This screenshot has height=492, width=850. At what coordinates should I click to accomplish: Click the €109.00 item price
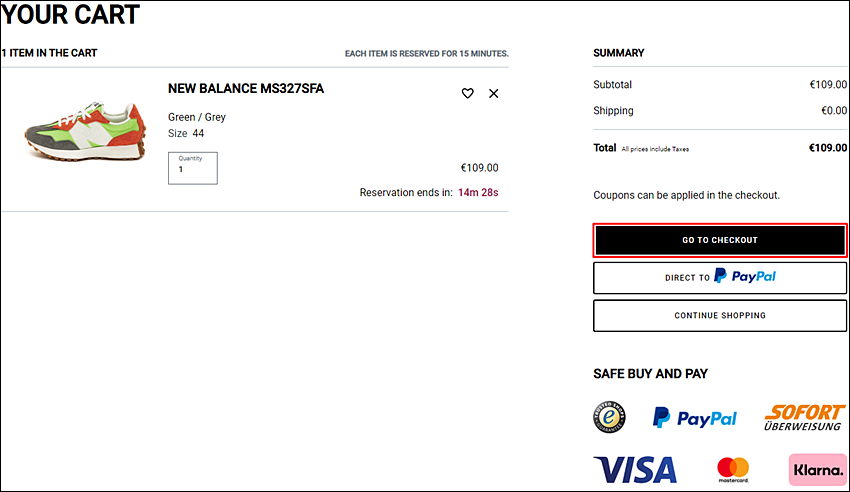(x=479, y=168)
